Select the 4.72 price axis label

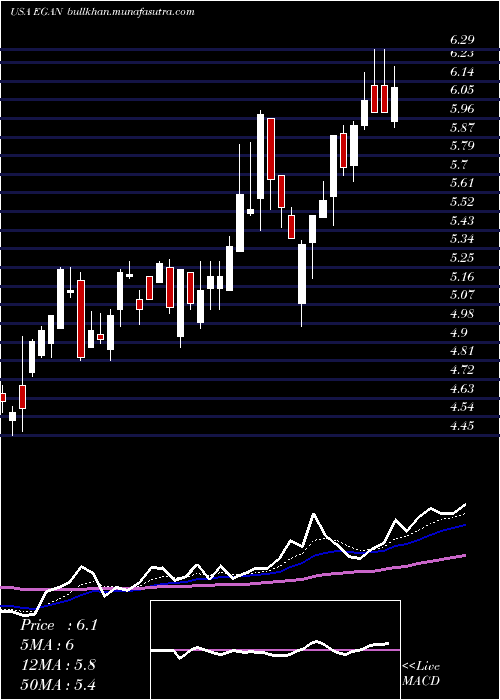point(462,369)
